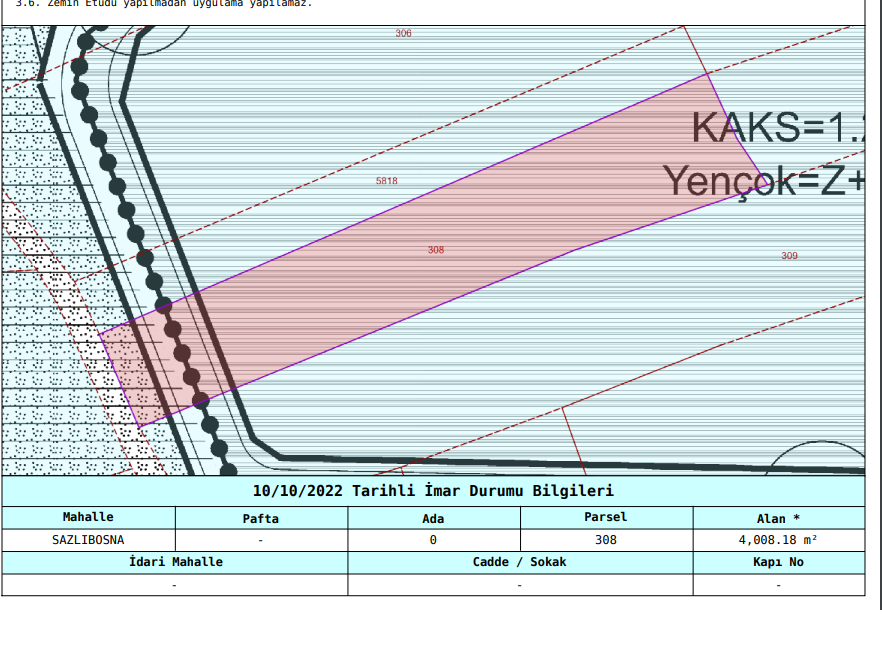This screenshot has width=882, height=646.
Task: Click the SAZLIBOSNA cell value
Action: pyautogui.click(x=88, y=540)
